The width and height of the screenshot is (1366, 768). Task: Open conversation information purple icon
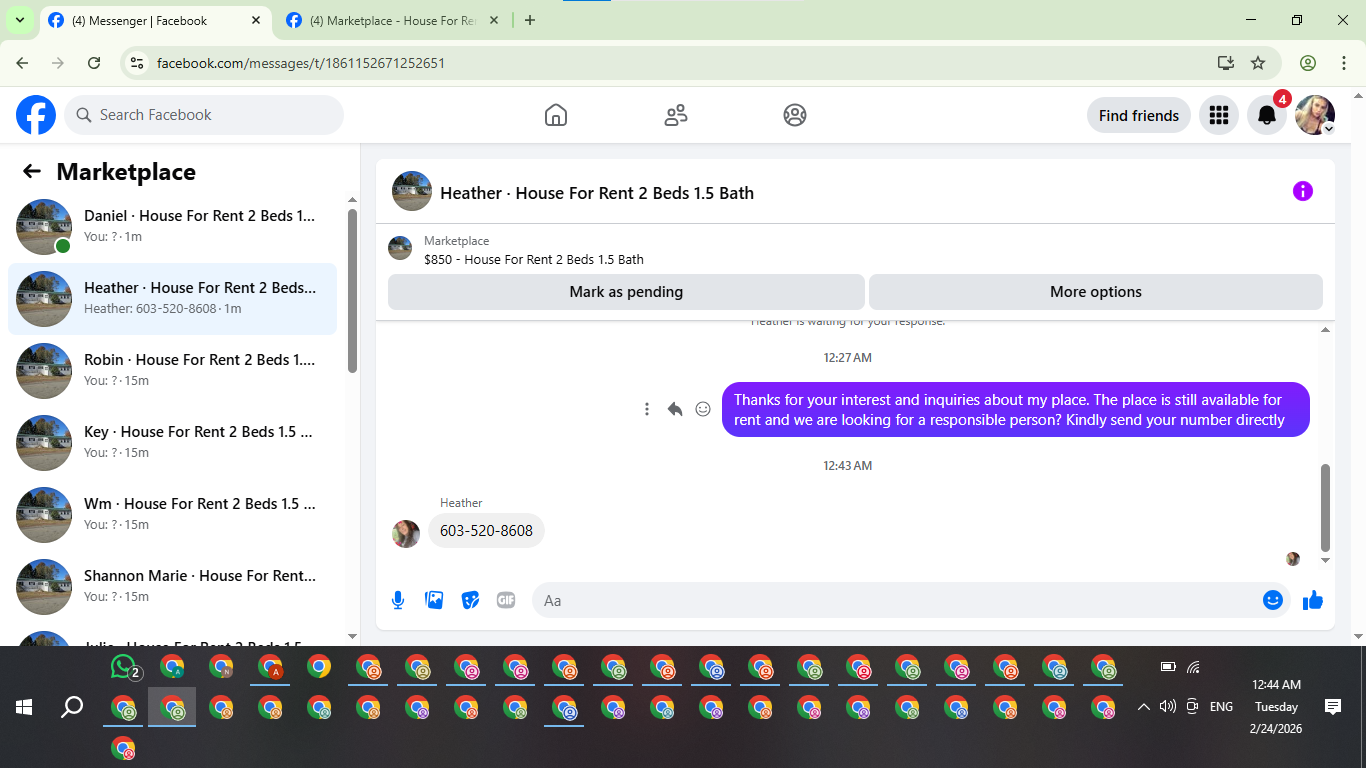coord(1302,191)
